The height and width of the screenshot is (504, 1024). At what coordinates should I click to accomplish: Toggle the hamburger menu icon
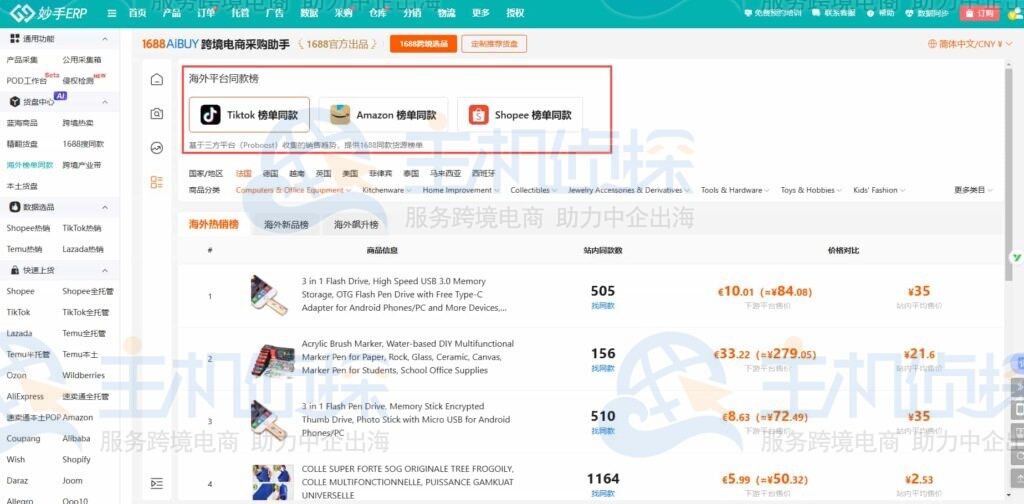tap(112, 13)
